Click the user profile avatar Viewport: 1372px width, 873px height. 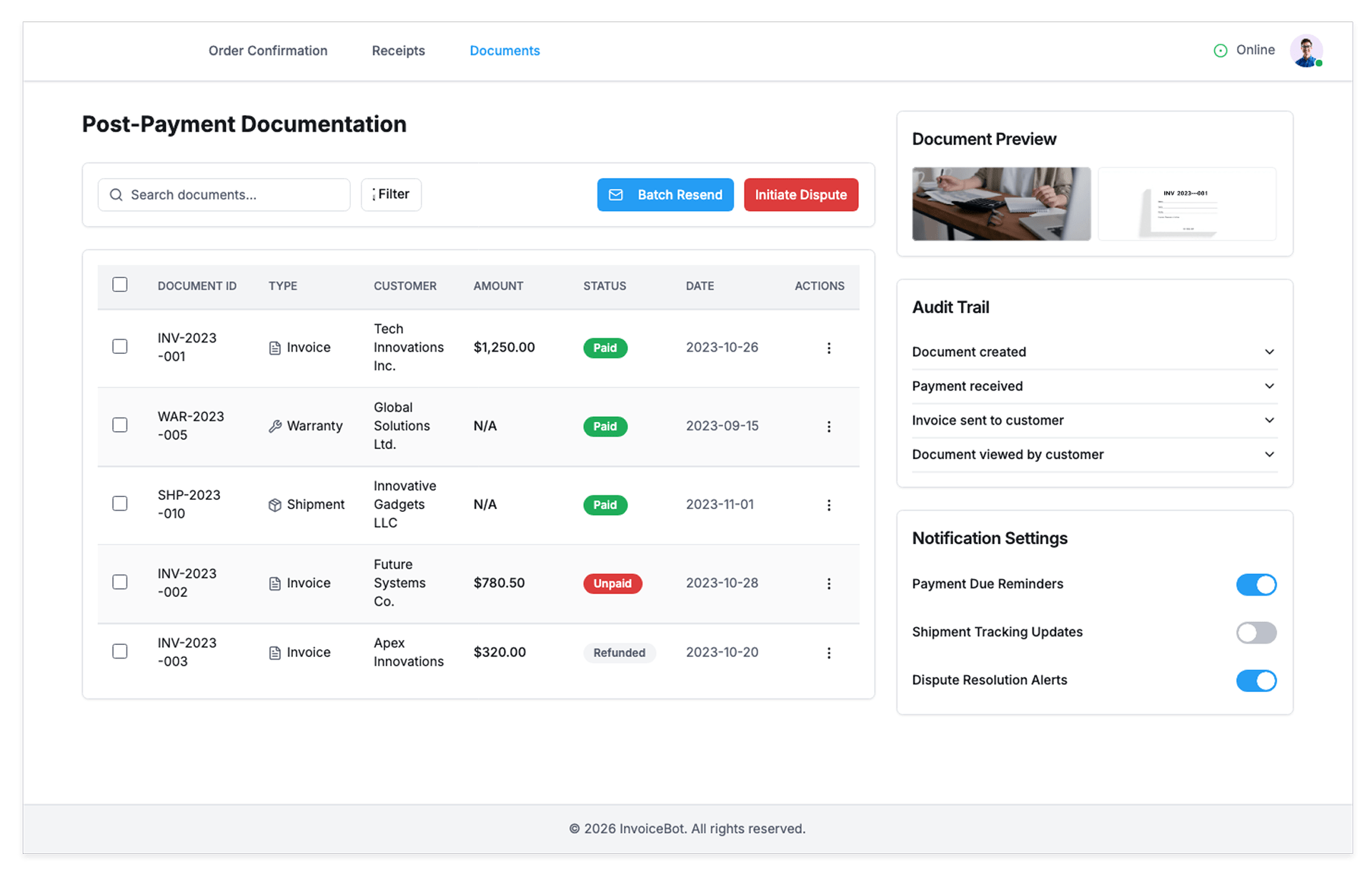(x=1306, y=51)
